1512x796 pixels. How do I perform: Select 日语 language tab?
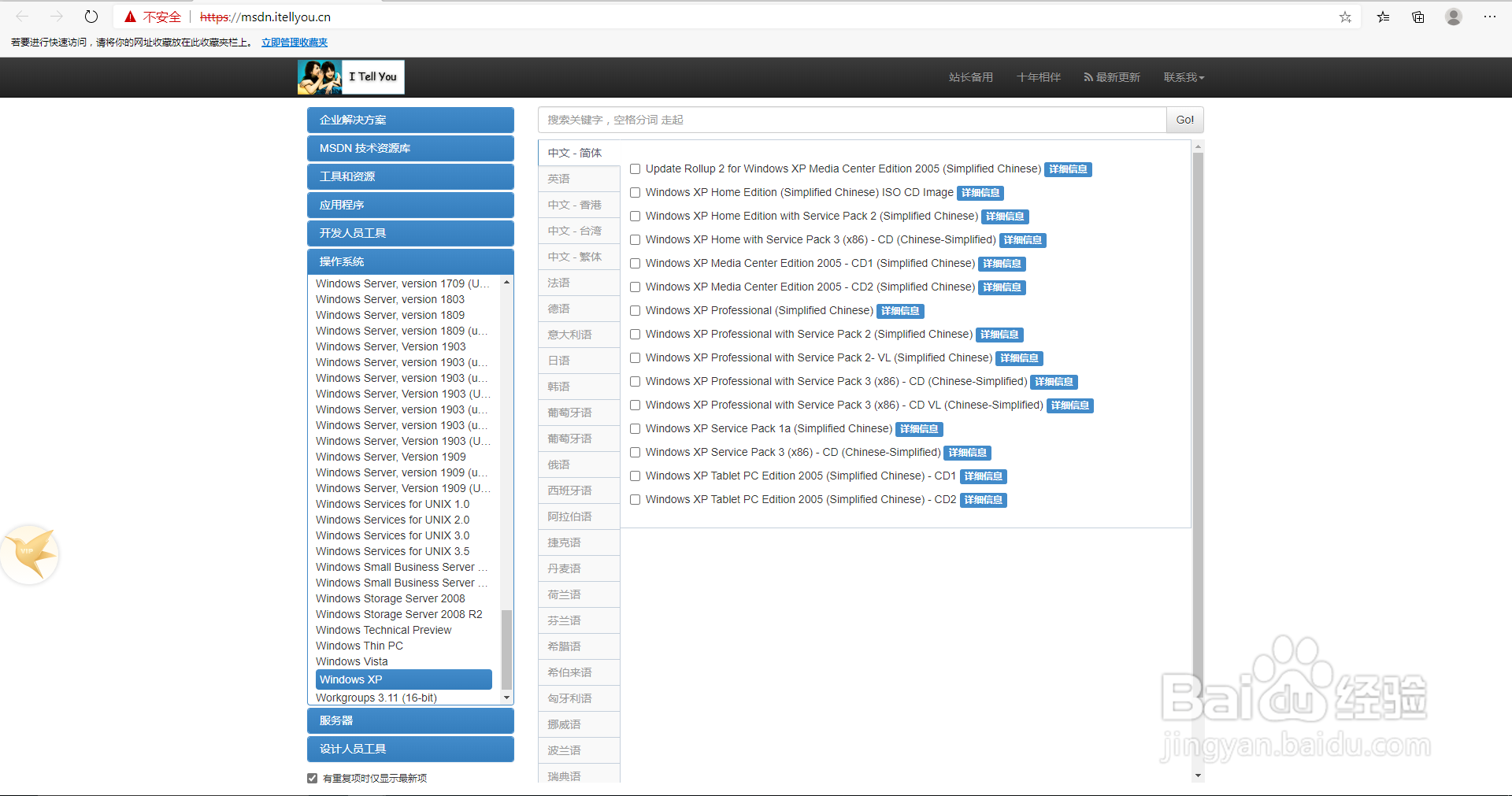pyautogui.click(x=579, y=361)
